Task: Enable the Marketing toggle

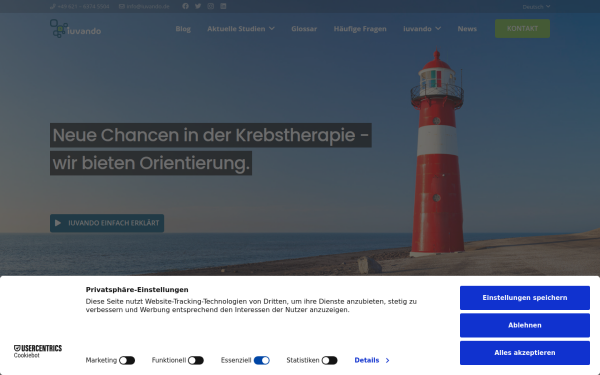Action: pyautogui.click(x=127, y=360)
